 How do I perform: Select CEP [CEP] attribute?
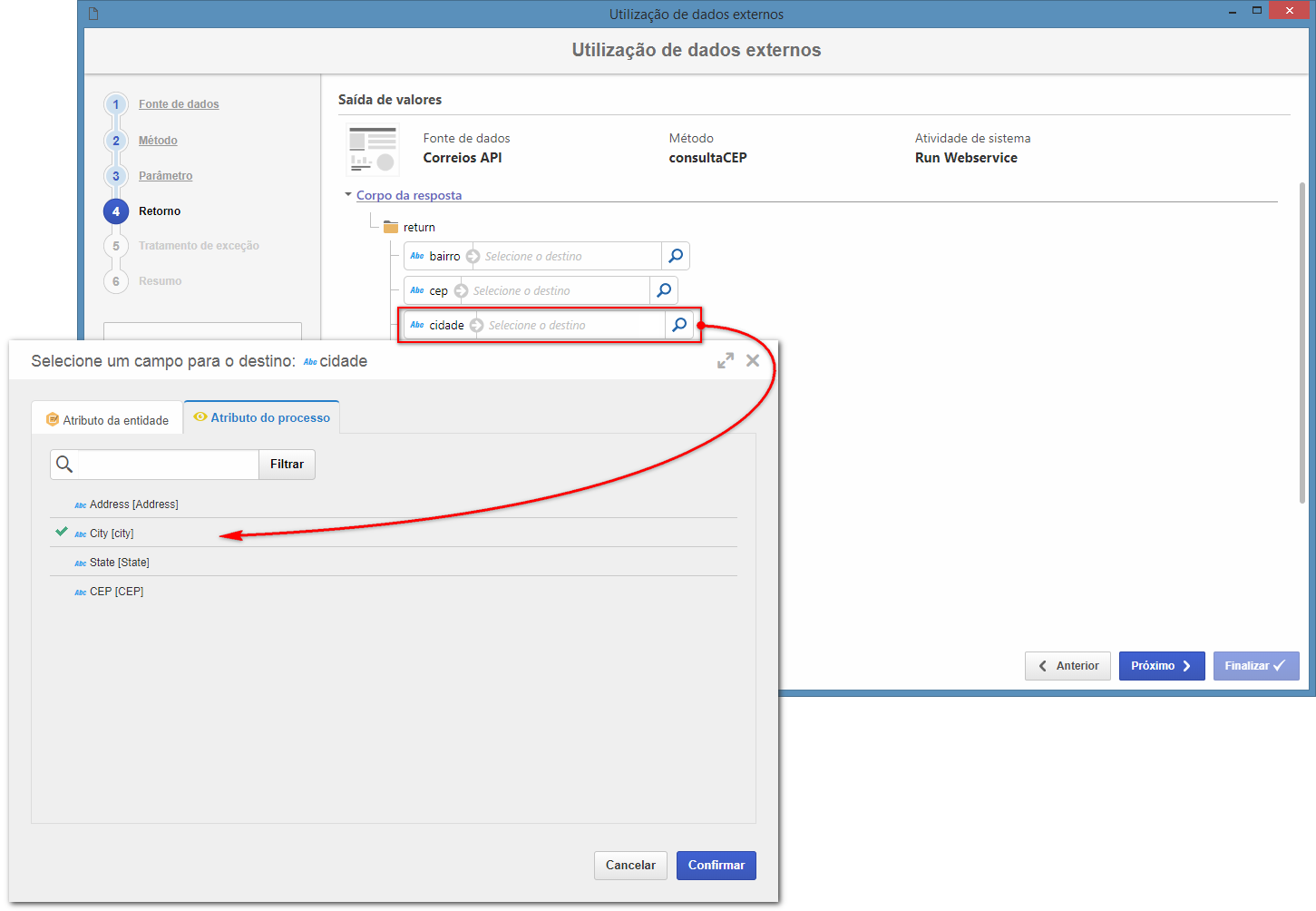coord(394,591)
